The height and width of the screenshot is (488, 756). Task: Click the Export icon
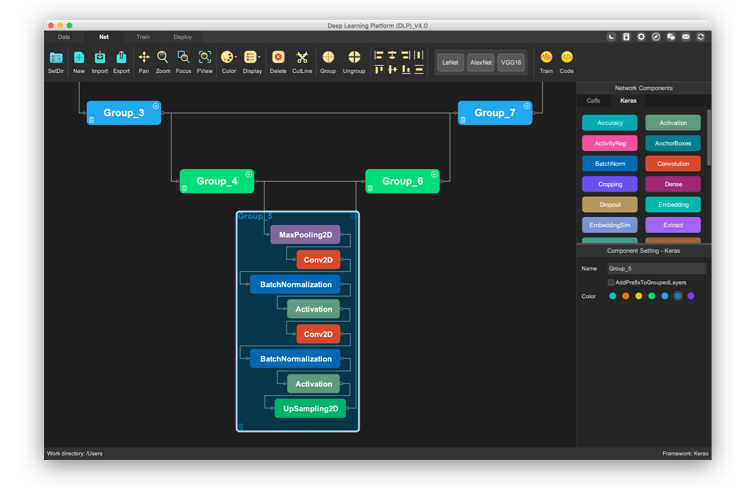tap(121, 58)
